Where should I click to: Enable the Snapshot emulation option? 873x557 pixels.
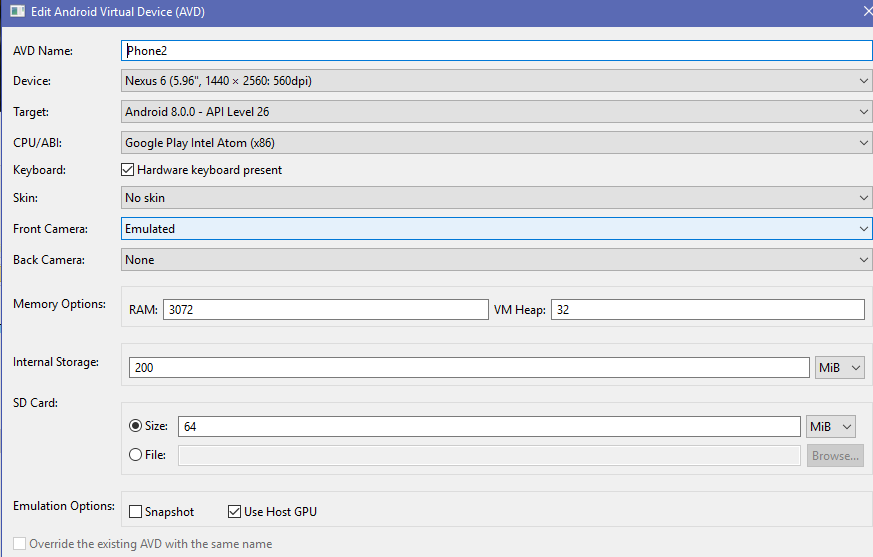135,512
